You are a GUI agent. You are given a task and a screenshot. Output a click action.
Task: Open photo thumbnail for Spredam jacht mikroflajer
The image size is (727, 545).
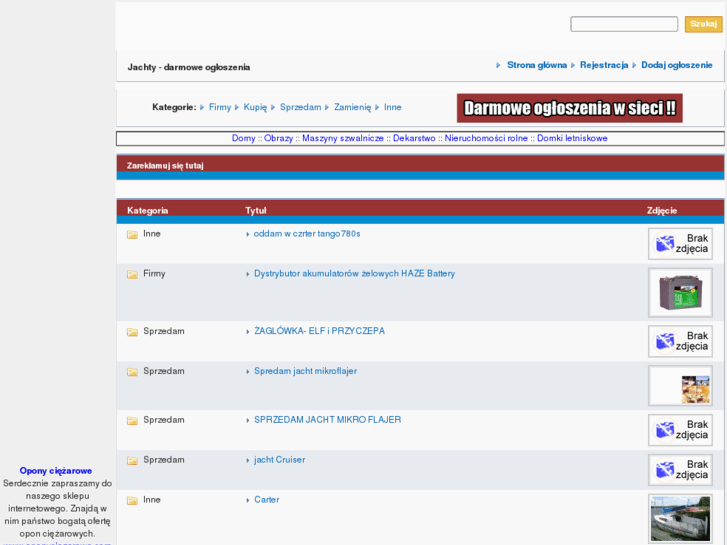[x=680, y=386]
